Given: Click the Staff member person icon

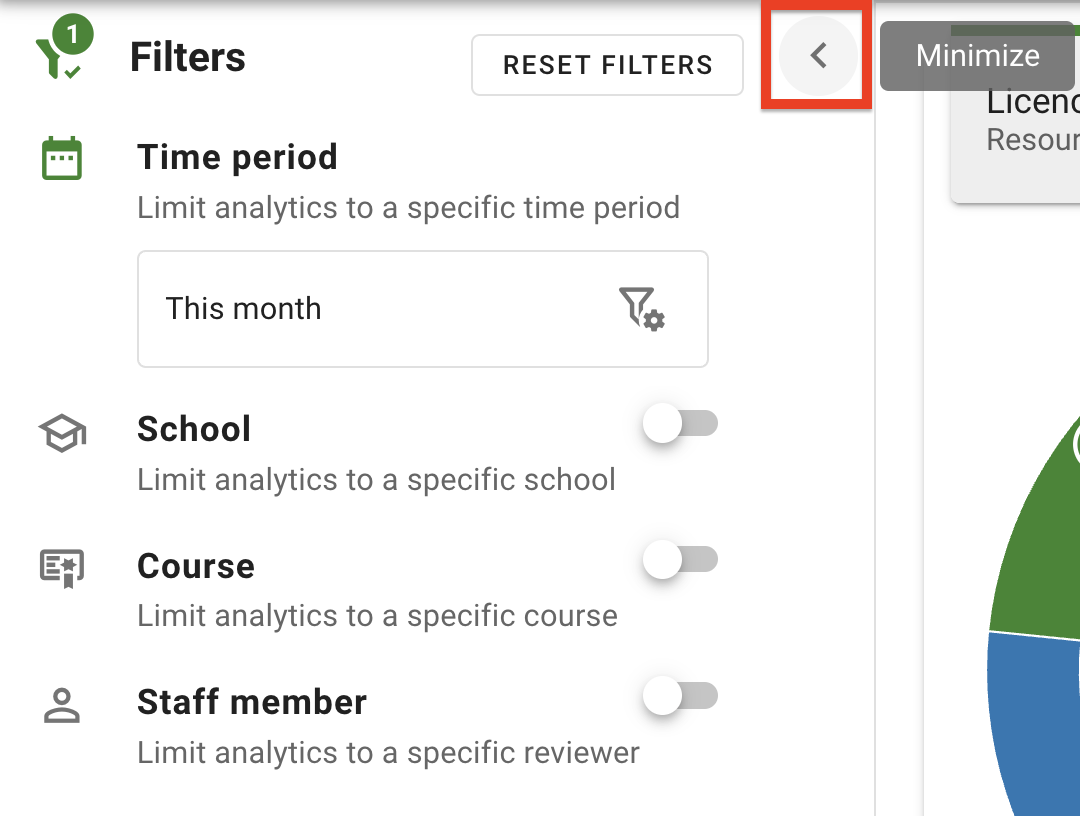Looking at the screenshot, I should coord(62,705).
